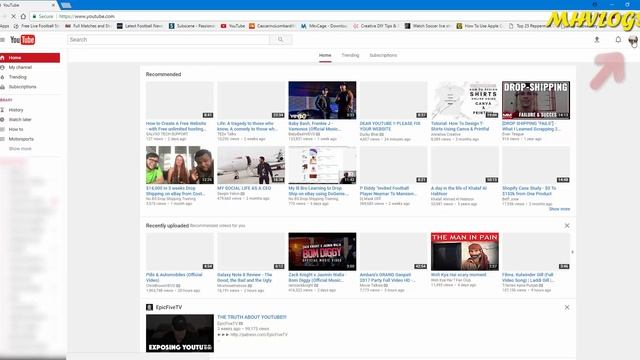Open How To Use Apple bookmark
640x360 pixels.
(x=480, y=26)
